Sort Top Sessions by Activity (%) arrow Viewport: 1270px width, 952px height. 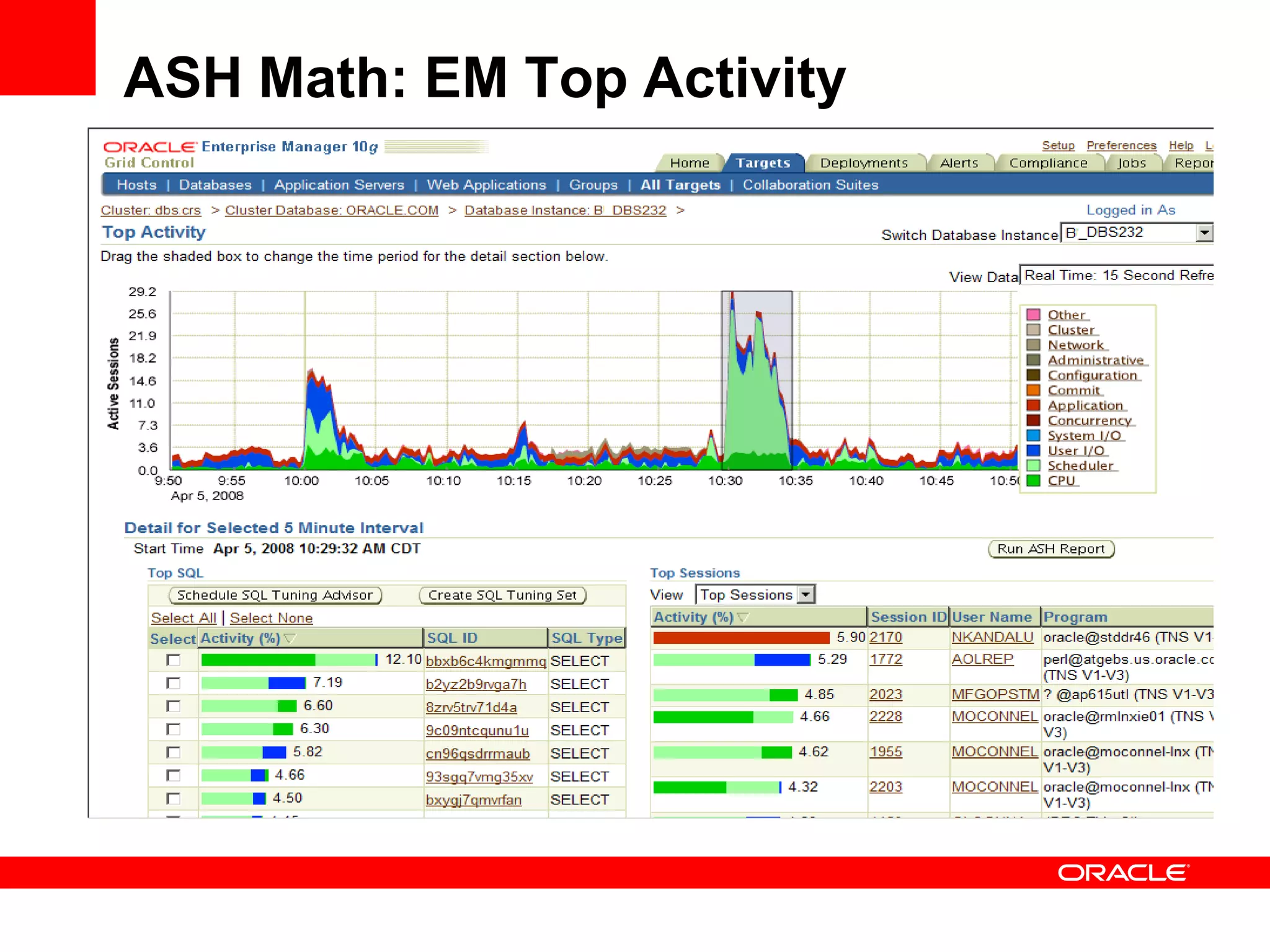point(743,617)
